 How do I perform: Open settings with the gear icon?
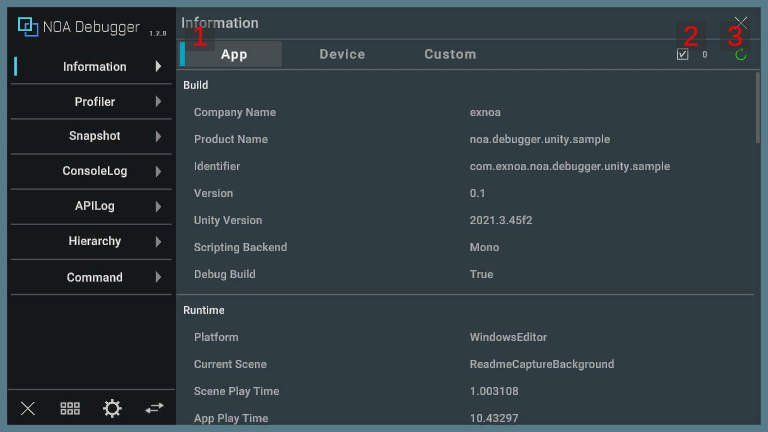[x=112, y=408]
